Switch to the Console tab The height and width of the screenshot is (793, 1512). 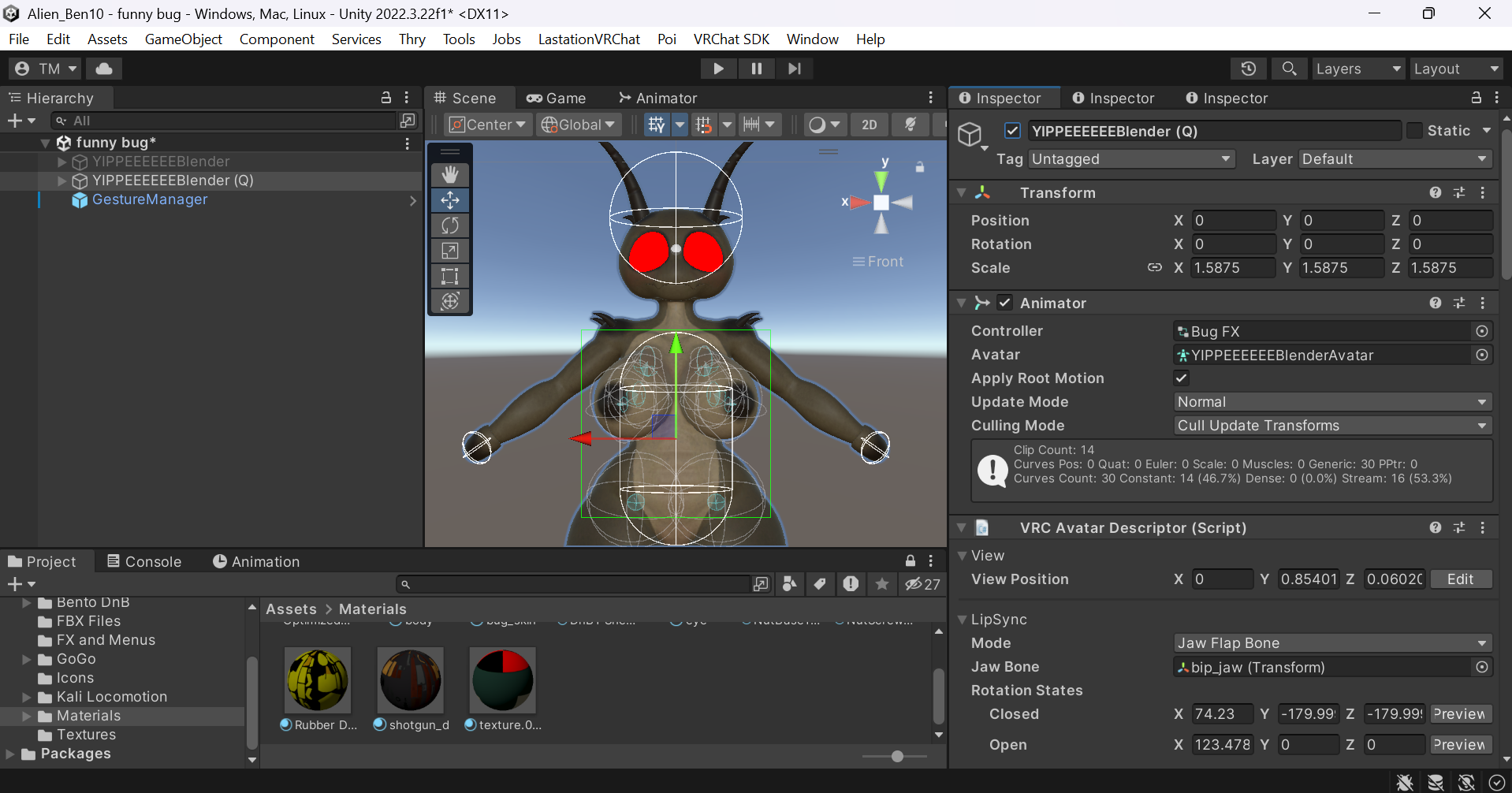(x=144, y=561)
